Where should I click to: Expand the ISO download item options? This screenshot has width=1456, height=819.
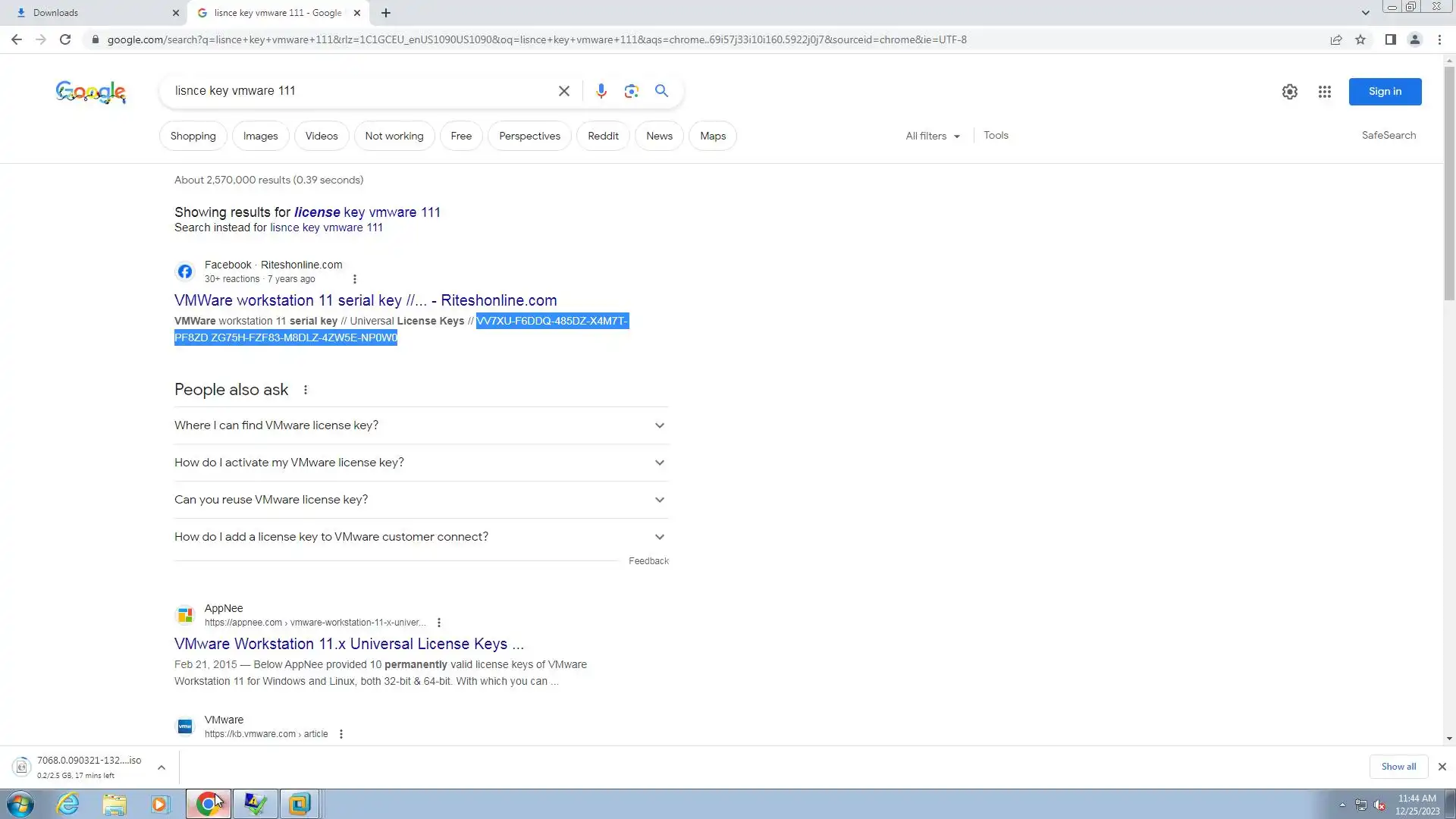161,767
